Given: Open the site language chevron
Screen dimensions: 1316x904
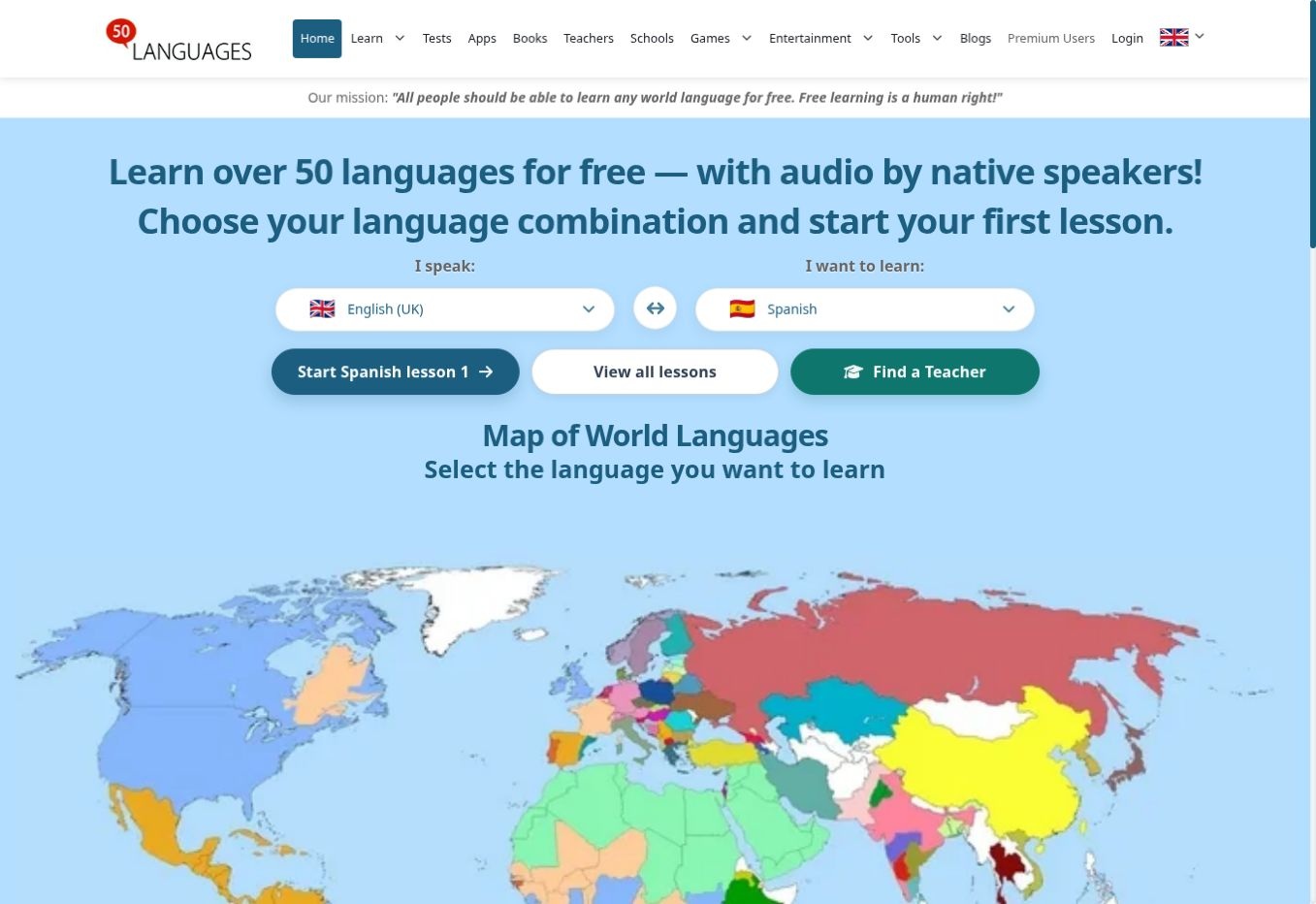Looking at the screenshot, I should tap(1200, 36).
